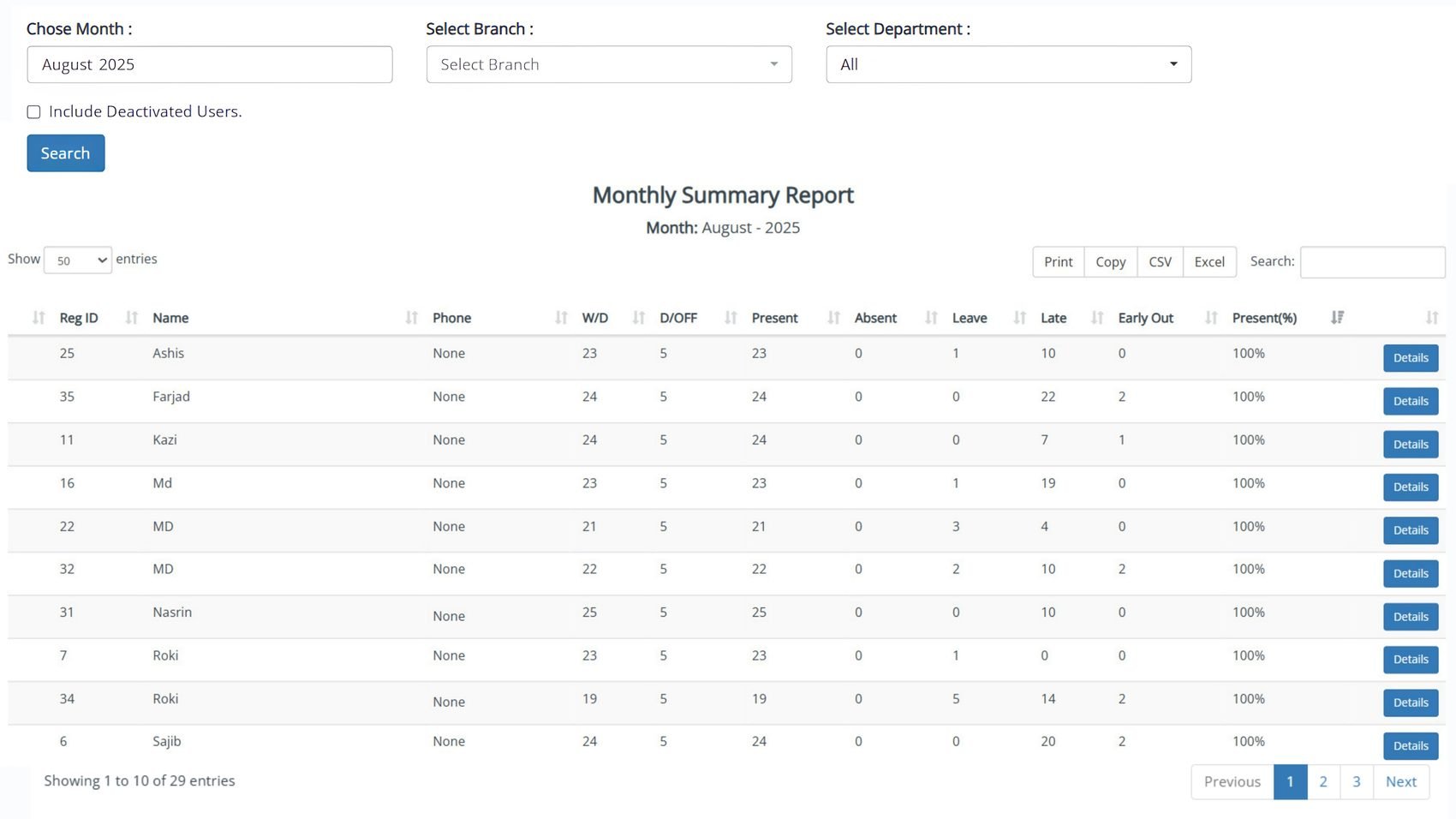Tick Include Deactivated Users checkbox
1456x819 pixels.
click(x=33, y=112)
